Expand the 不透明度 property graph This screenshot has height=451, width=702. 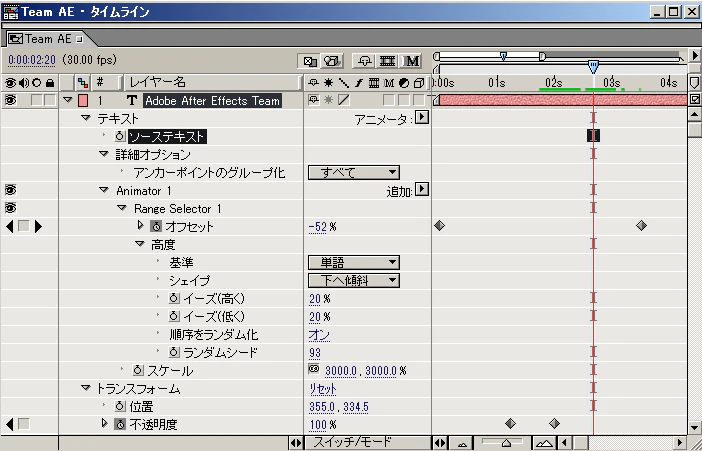pyautogui.click(x=104, y=423)
